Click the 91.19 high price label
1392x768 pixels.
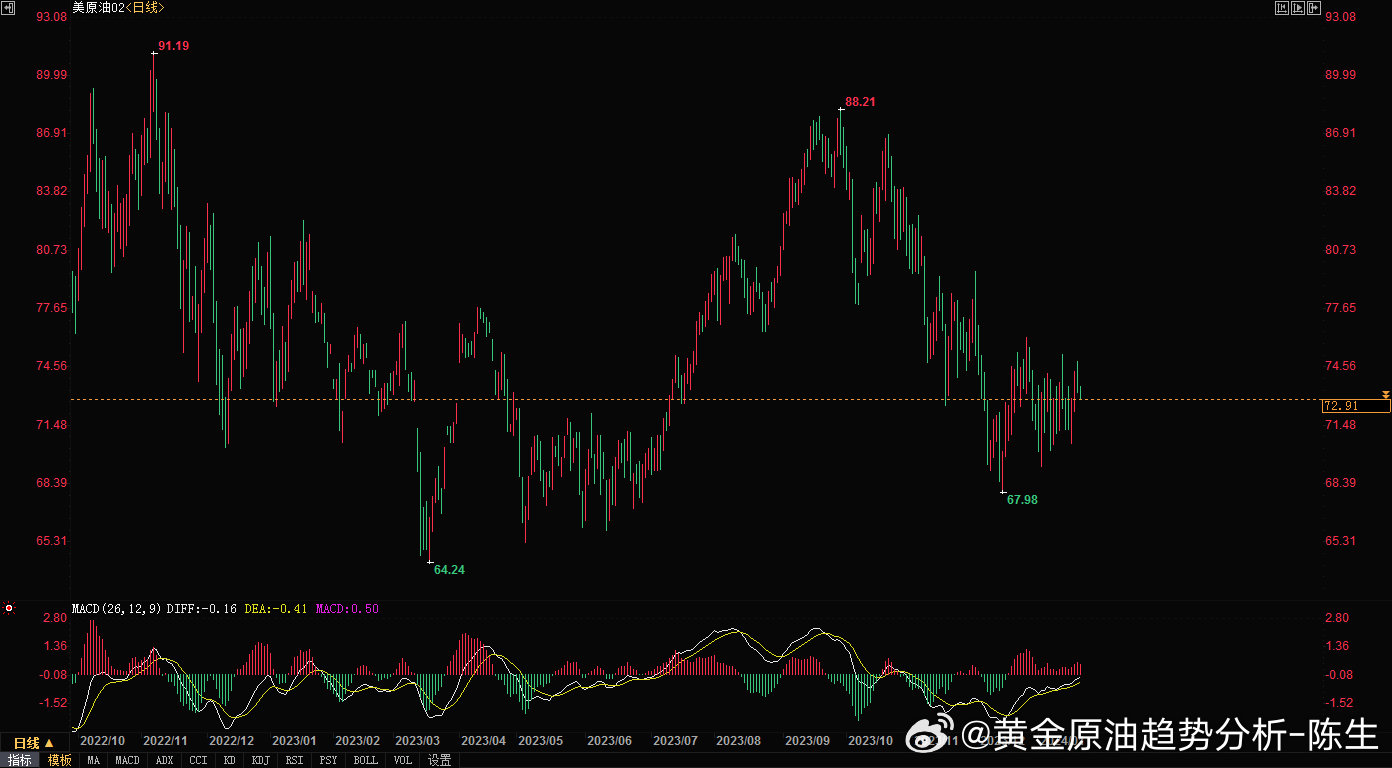[x=174, y=46]
